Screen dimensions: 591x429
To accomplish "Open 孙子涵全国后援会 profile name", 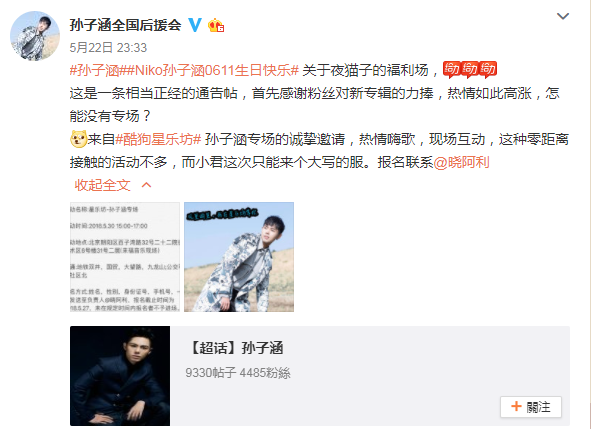I will pos(126,25).
